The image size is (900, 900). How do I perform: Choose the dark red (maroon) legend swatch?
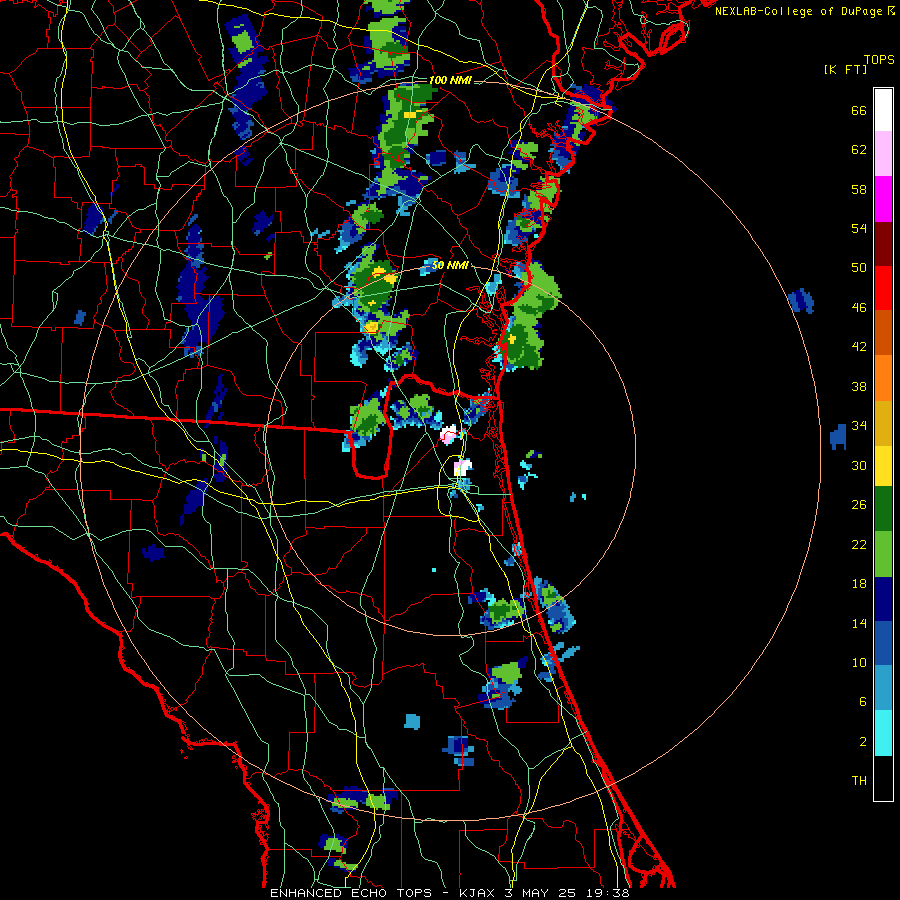pos(883,243)
